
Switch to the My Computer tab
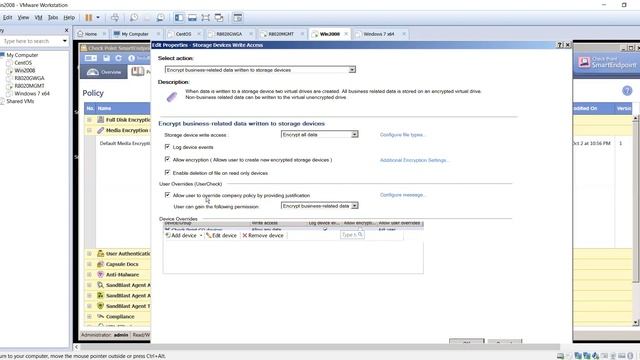point(135,34)
